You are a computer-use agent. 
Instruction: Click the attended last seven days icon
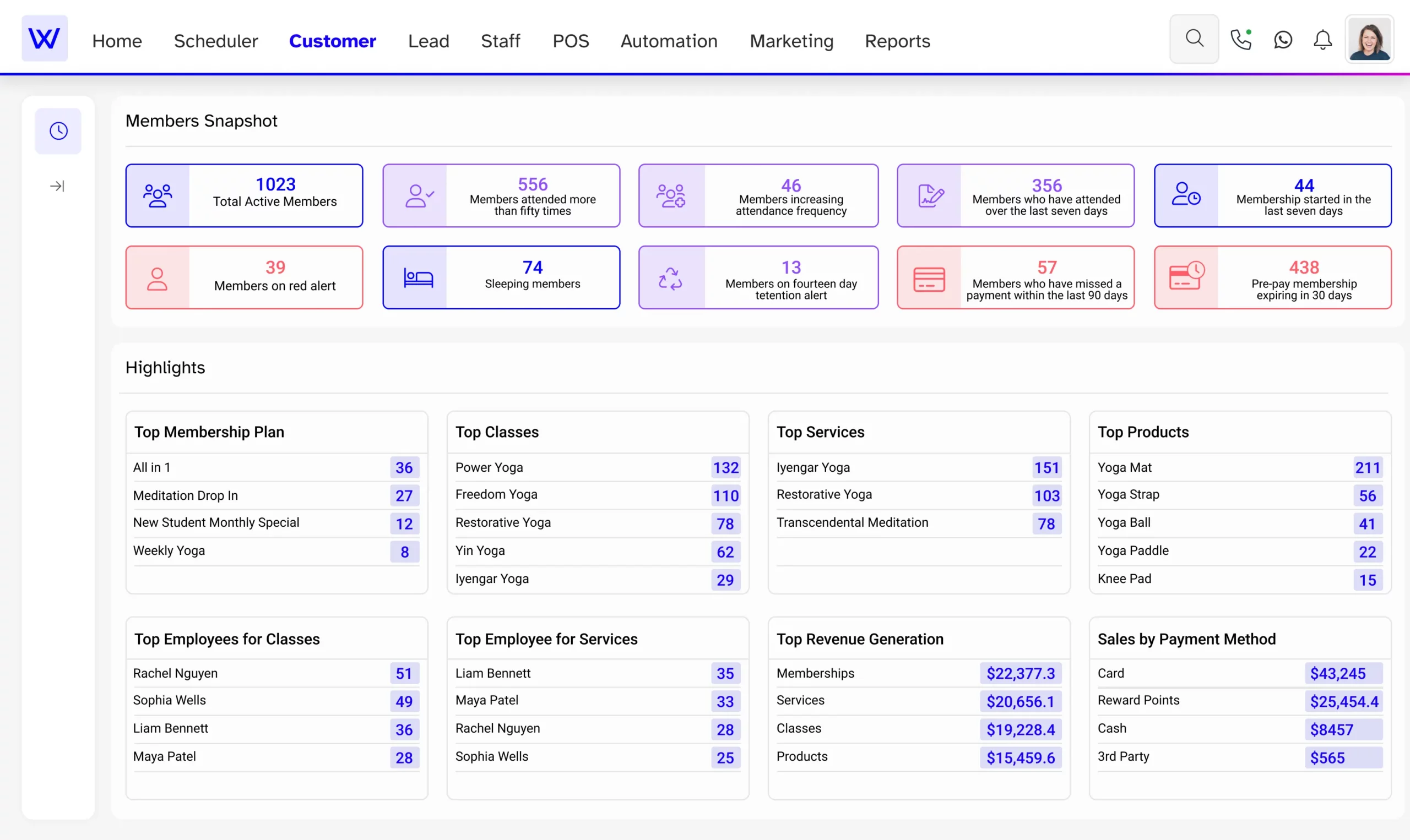(x=930, y=196)
